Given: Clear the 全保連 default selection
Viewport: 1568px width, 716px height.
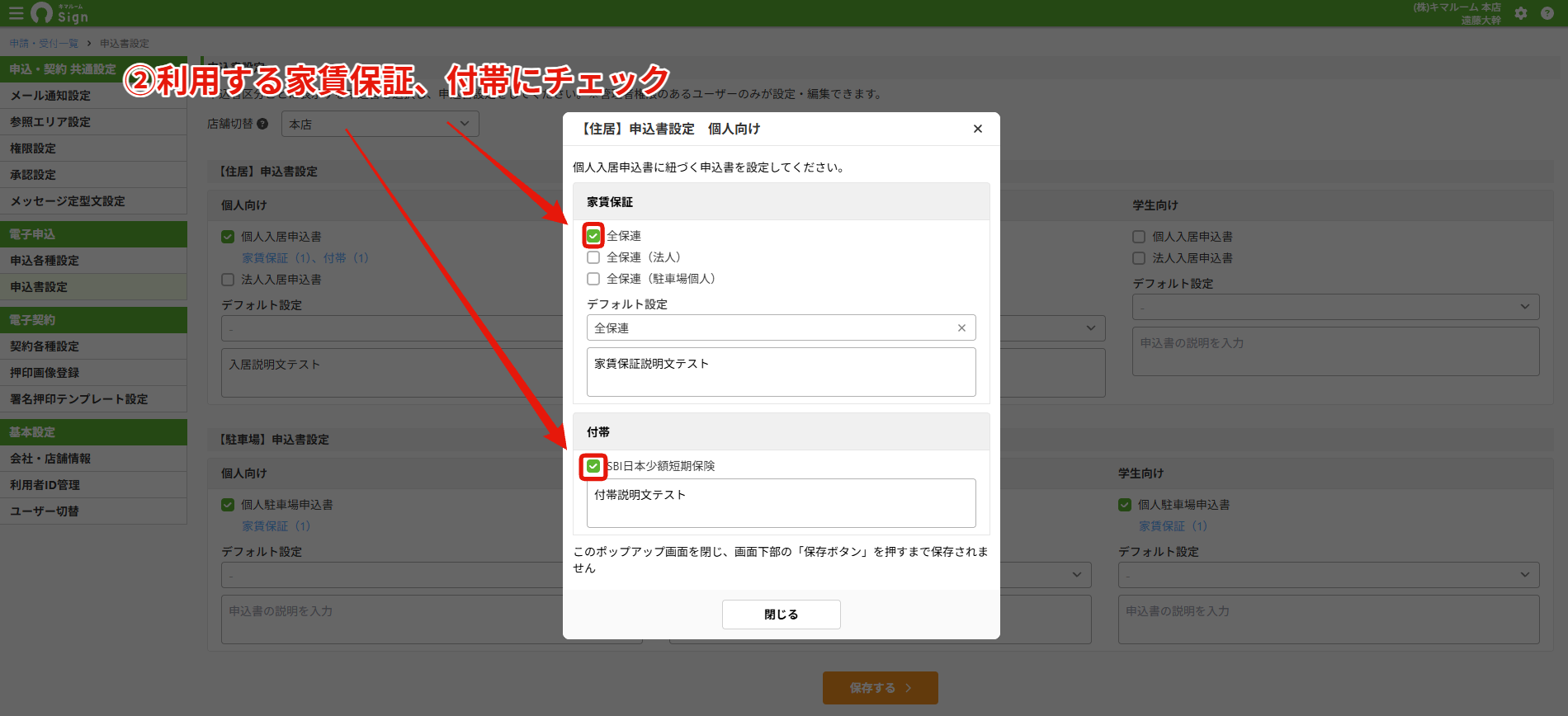Looking at the screenshot, I should [961, 327].
